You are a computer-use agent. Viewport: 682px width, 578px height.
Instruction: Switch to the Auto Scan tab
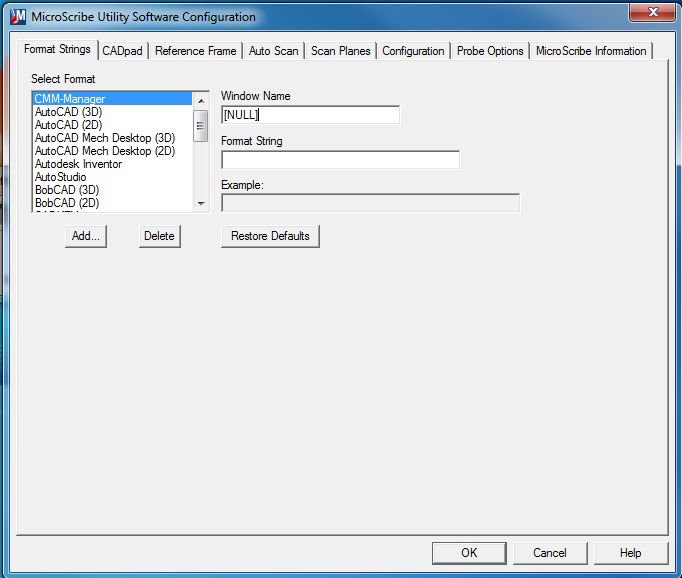(274, 51)
